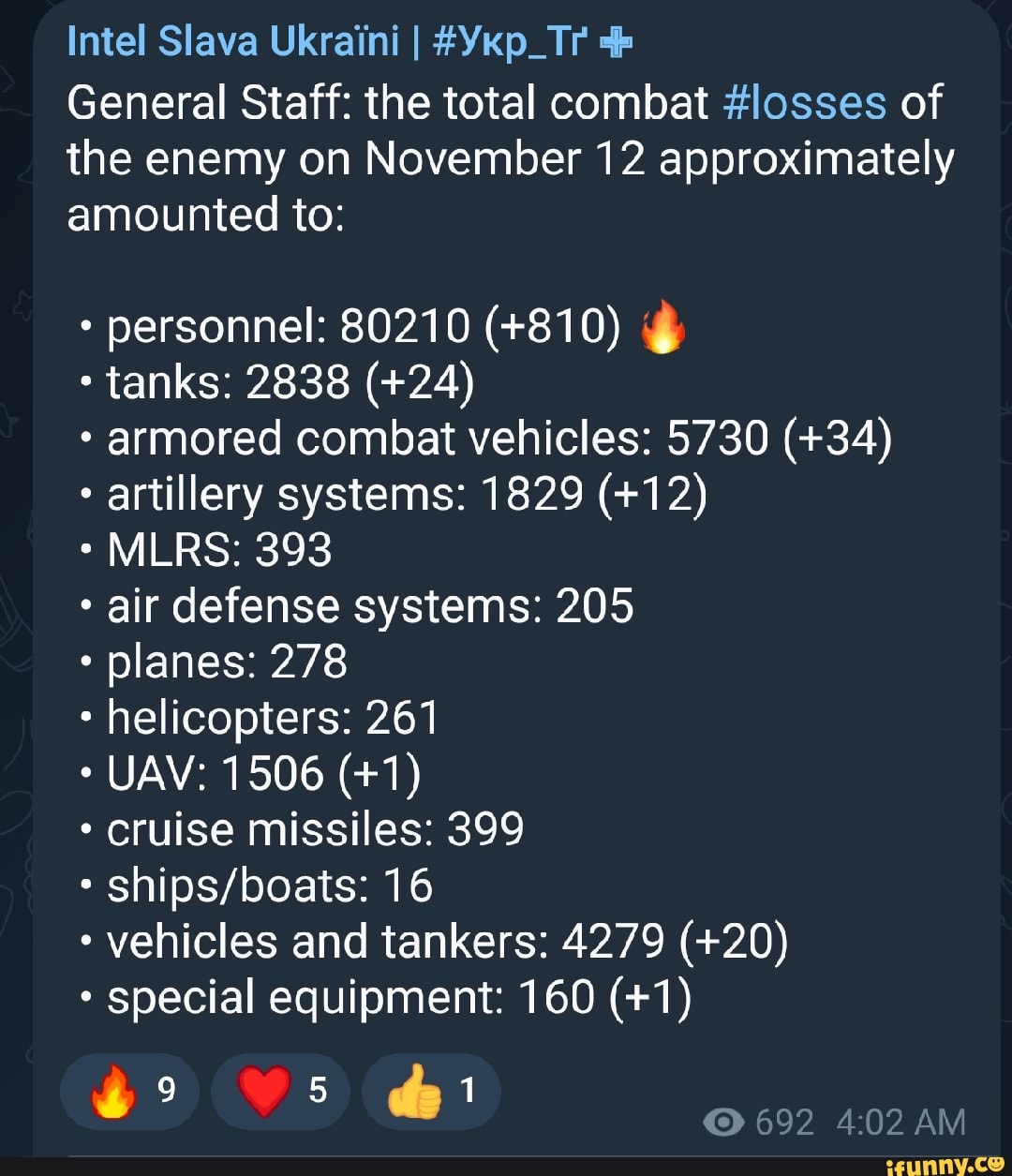Click the blue cross emoji beside channel title
Viewport: 1012px width, 1176px height.
point(616,44)
